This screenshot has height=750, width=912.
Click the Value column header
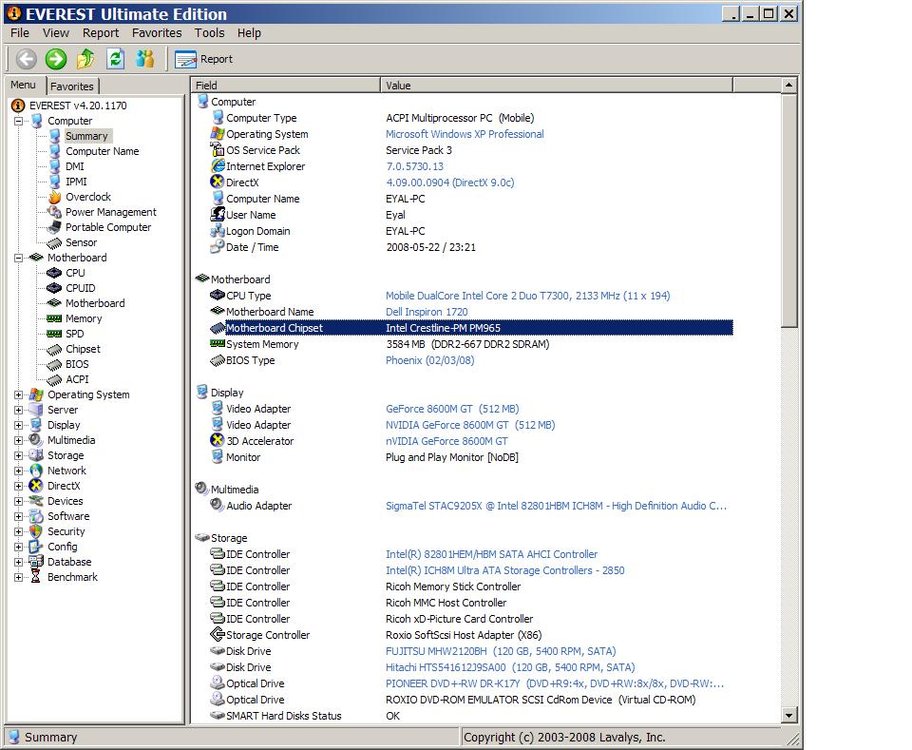(x=557, y=86)
